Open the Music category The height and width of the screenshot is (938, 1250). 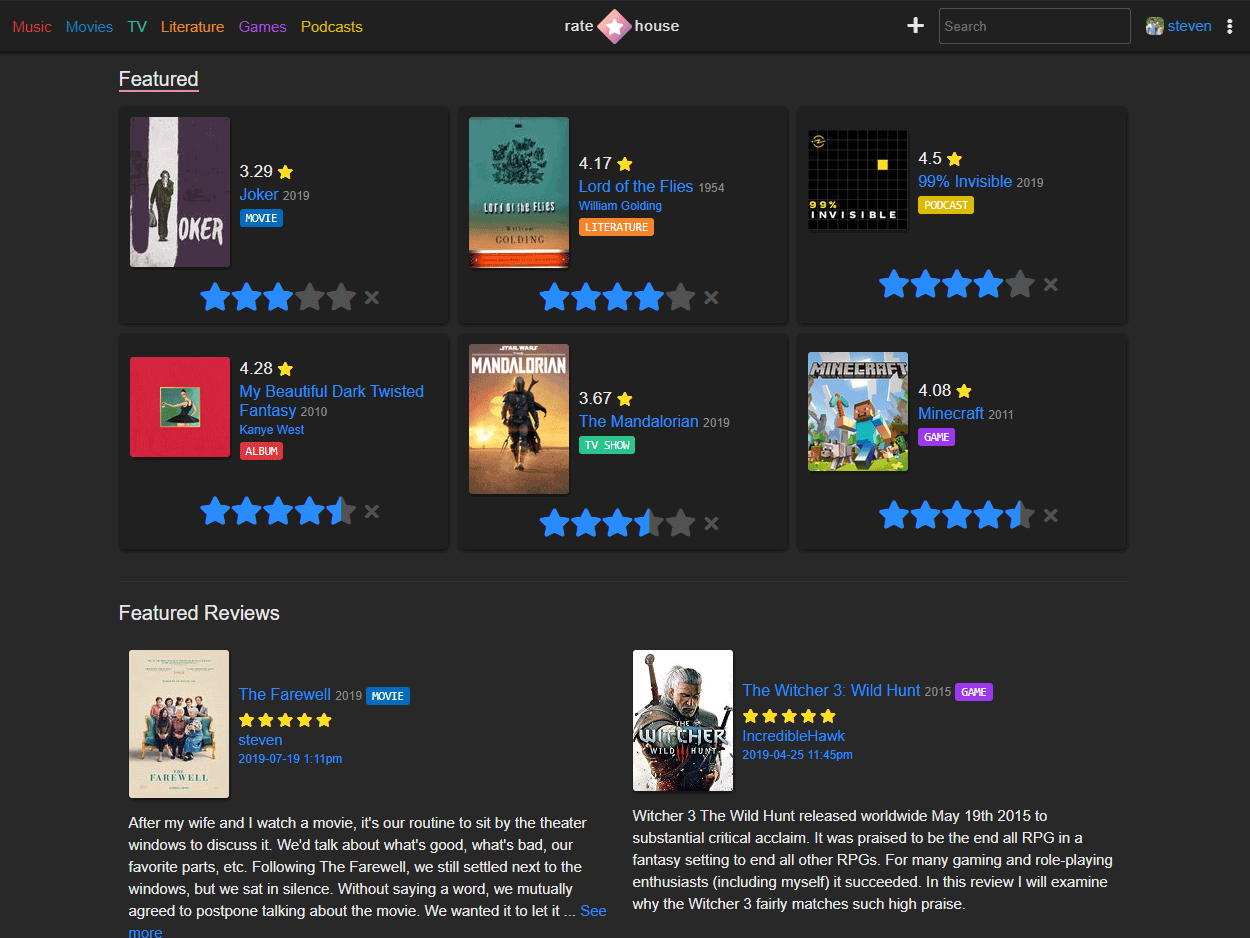tap(32, 27)
